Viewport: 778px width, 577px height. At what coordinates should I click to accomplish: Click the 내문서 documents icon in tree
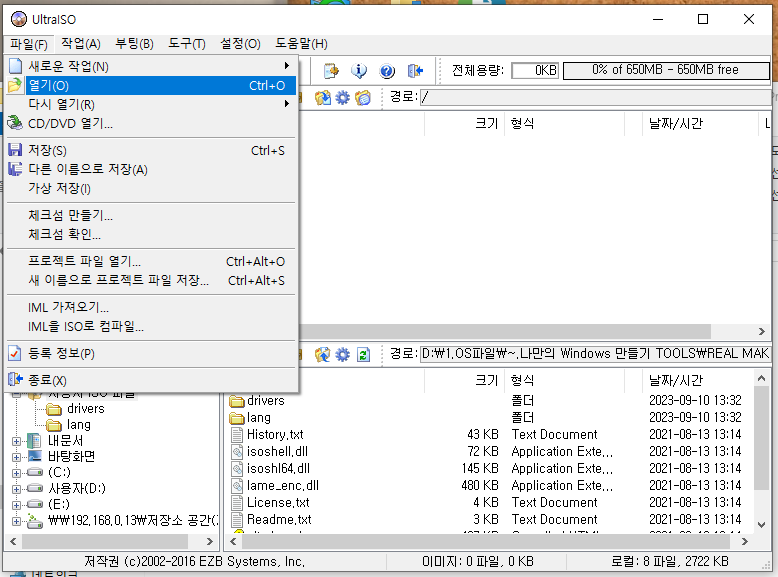click(34, 440)
